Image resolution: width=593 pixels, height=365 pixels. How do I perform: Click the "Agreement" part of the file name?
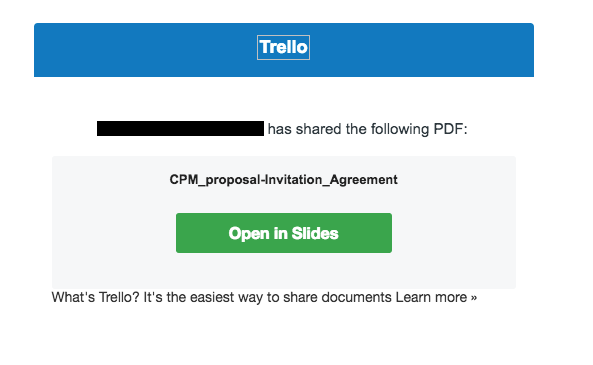[363, 180]
